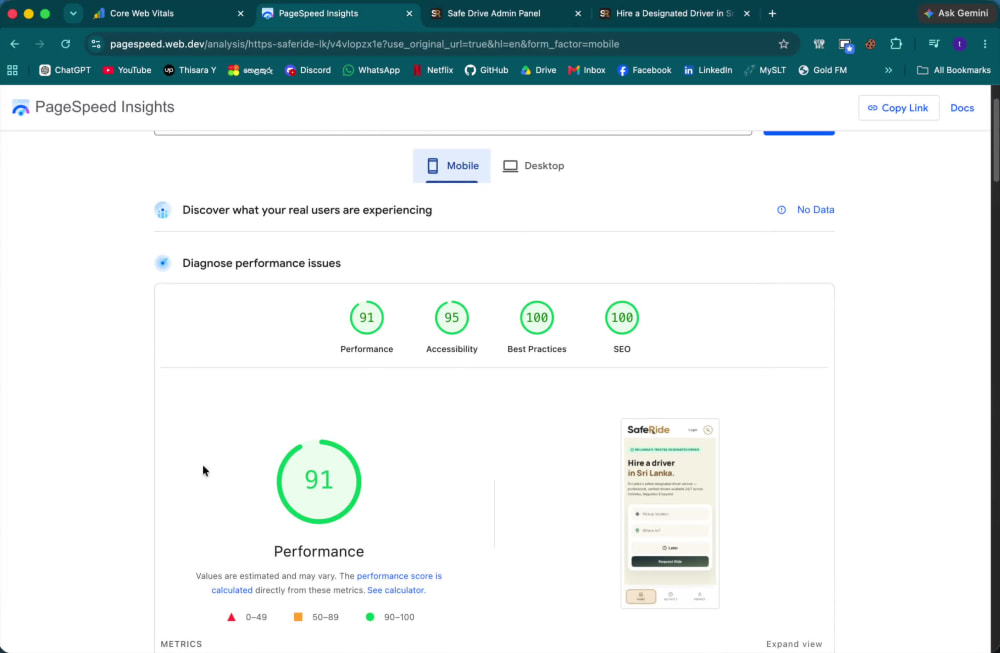Bookmark this page with the star icon
Viewport: 1000px width, 653px height.
point(784,44)
